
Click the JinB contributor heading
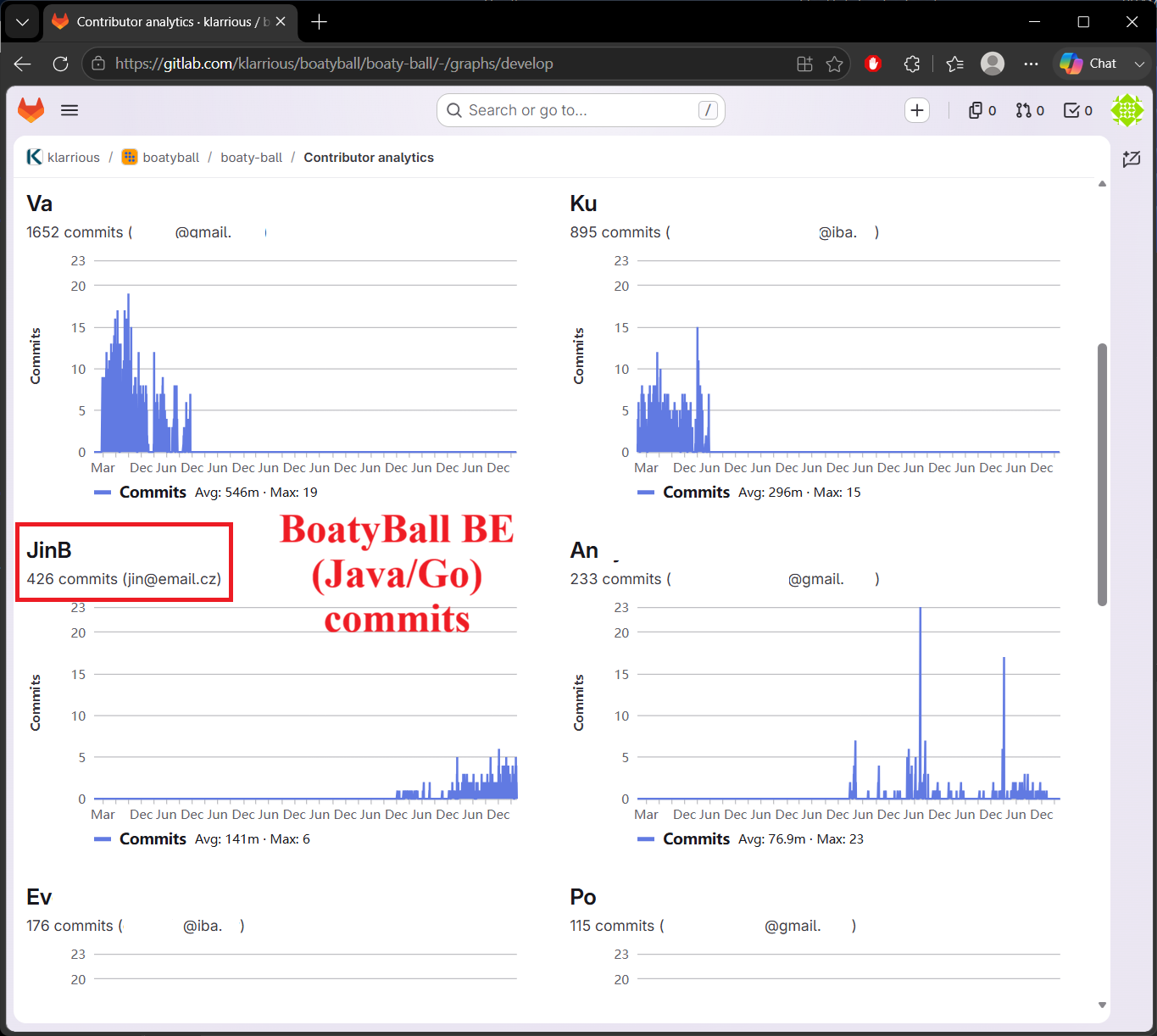click(x=49, y=550)
